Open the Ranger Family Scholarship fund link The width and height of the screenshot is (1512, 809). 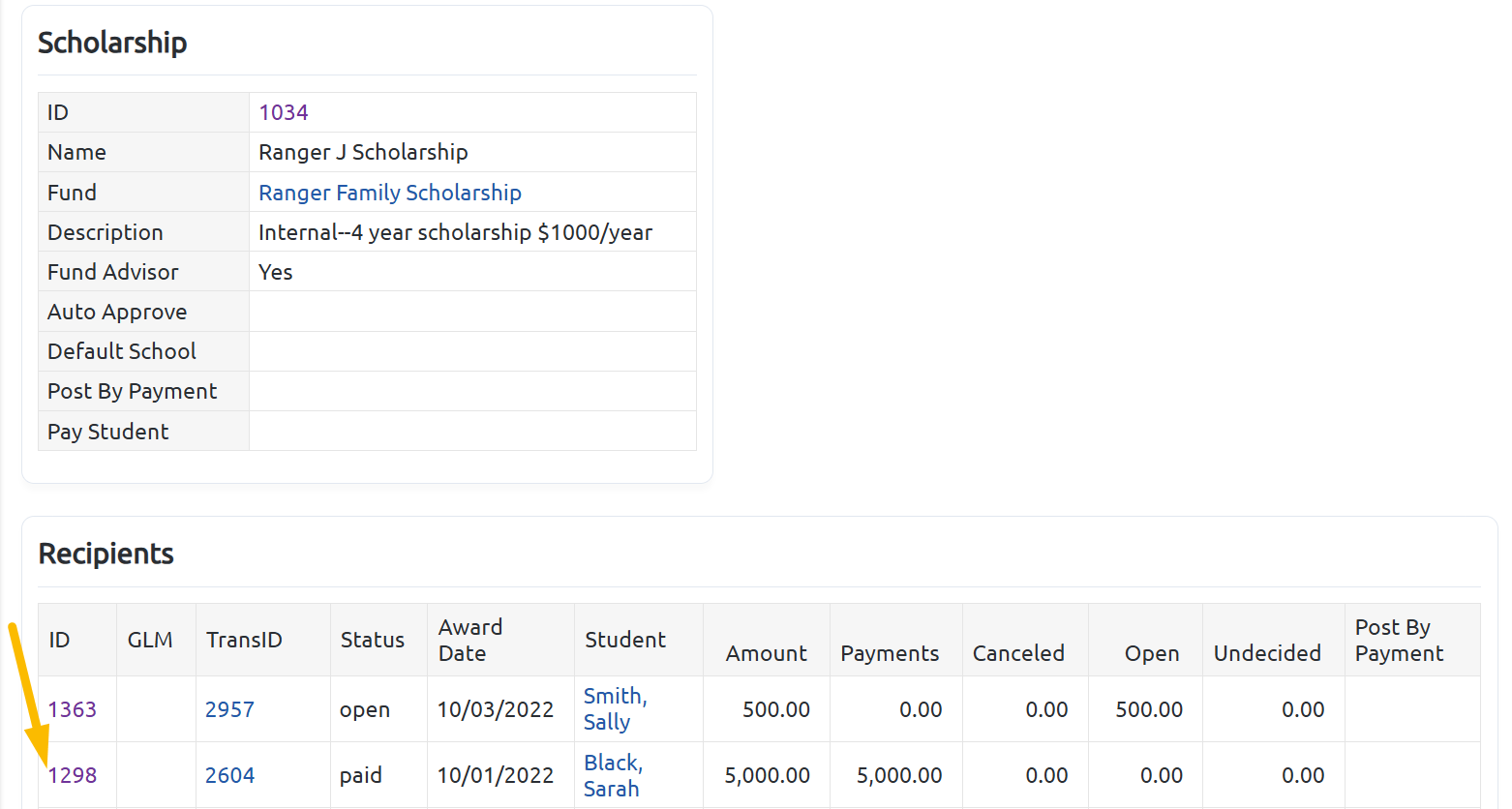(390, 193)
